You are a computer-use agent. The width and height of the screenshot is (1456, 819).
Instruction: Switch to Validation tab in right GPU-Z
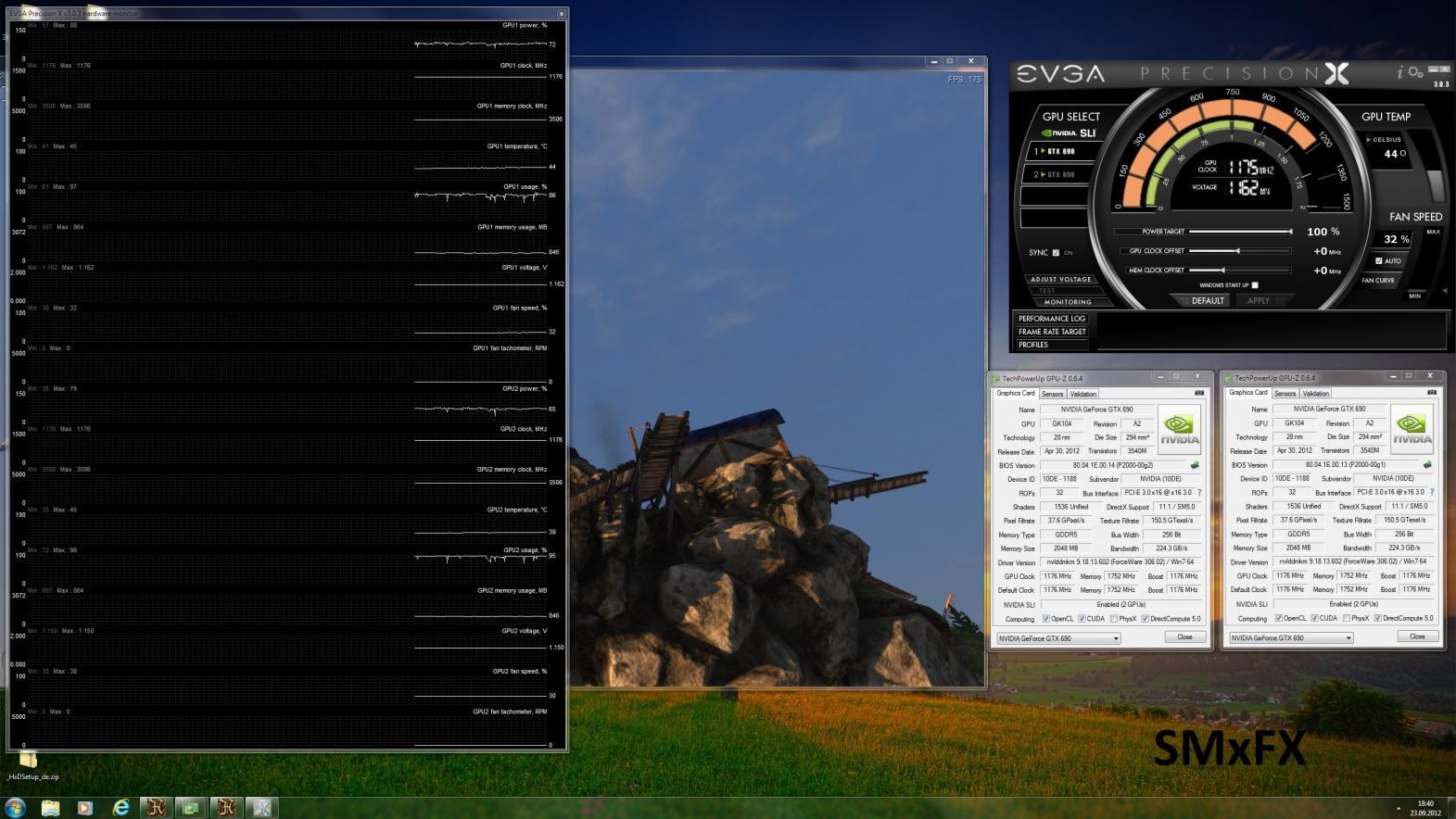(1316, 394)
